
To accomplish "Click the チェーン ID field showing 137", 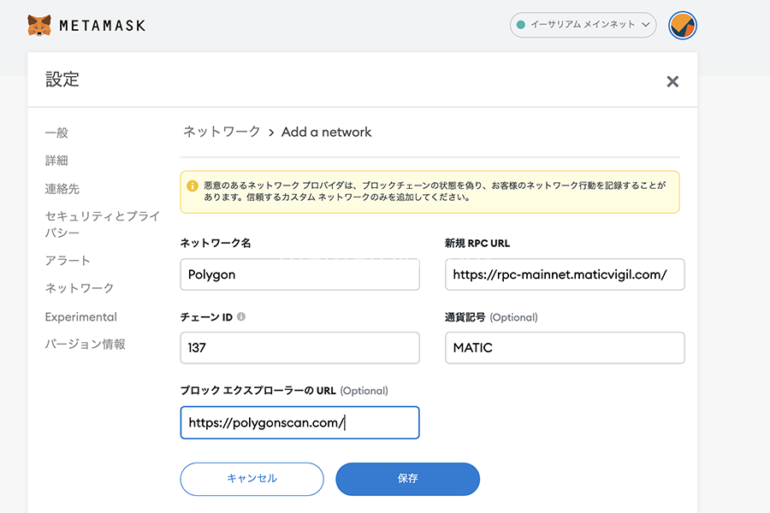I will (299, 348).
